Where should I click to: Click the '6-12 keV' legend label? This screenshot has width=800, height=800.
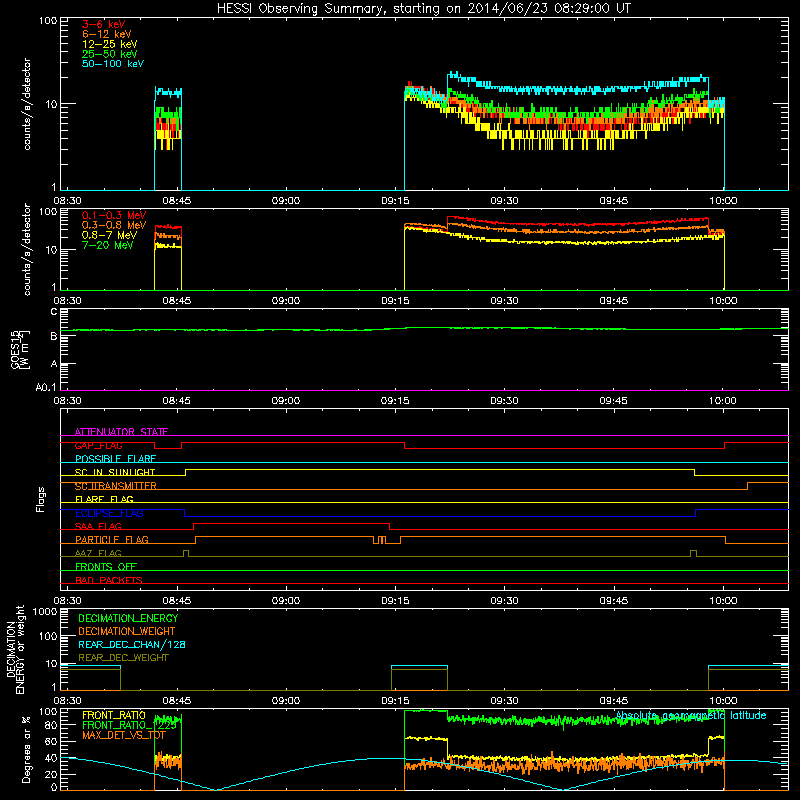tap(107, 34)
